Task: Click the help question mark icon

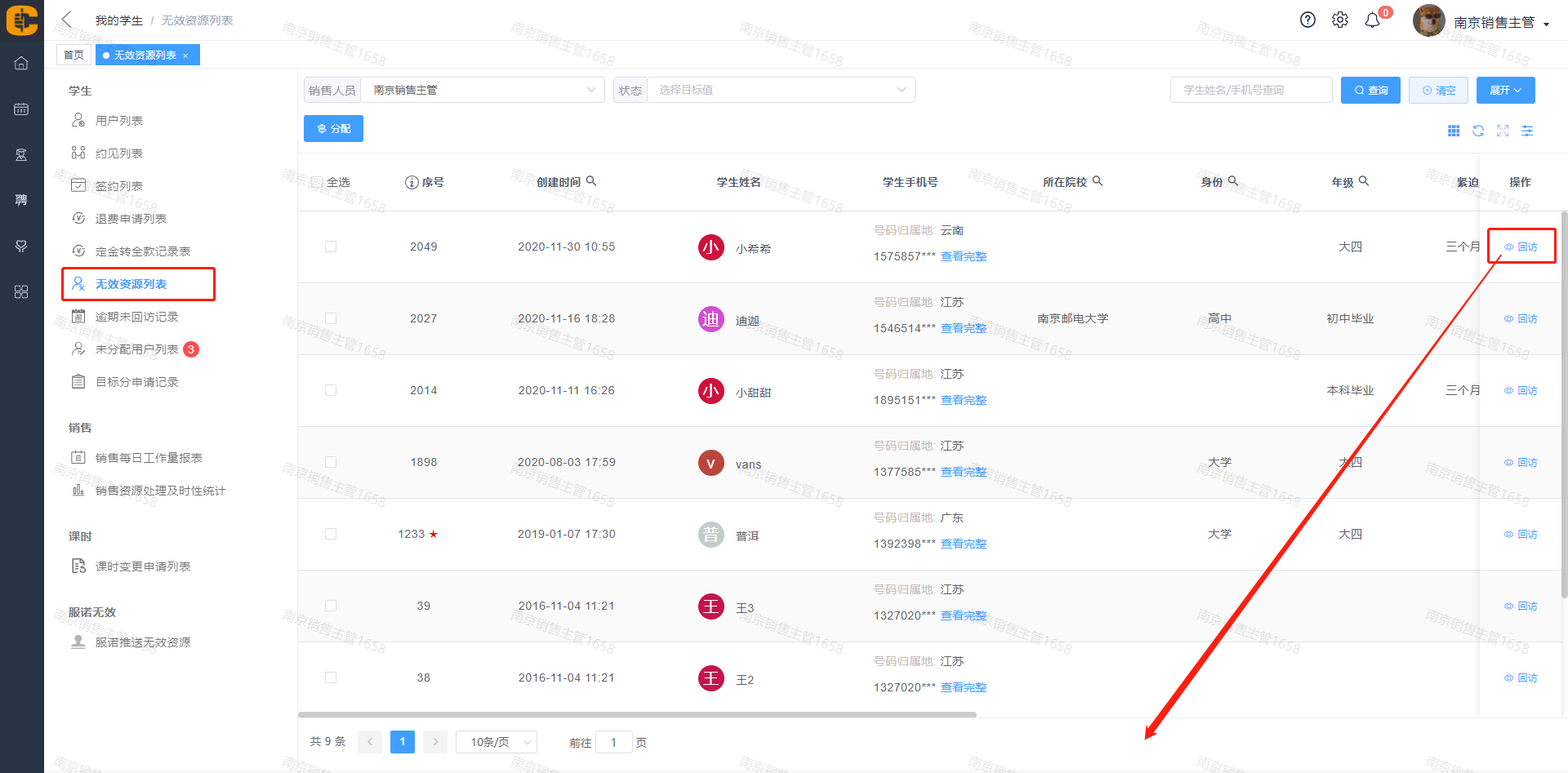Action: 1307,20
